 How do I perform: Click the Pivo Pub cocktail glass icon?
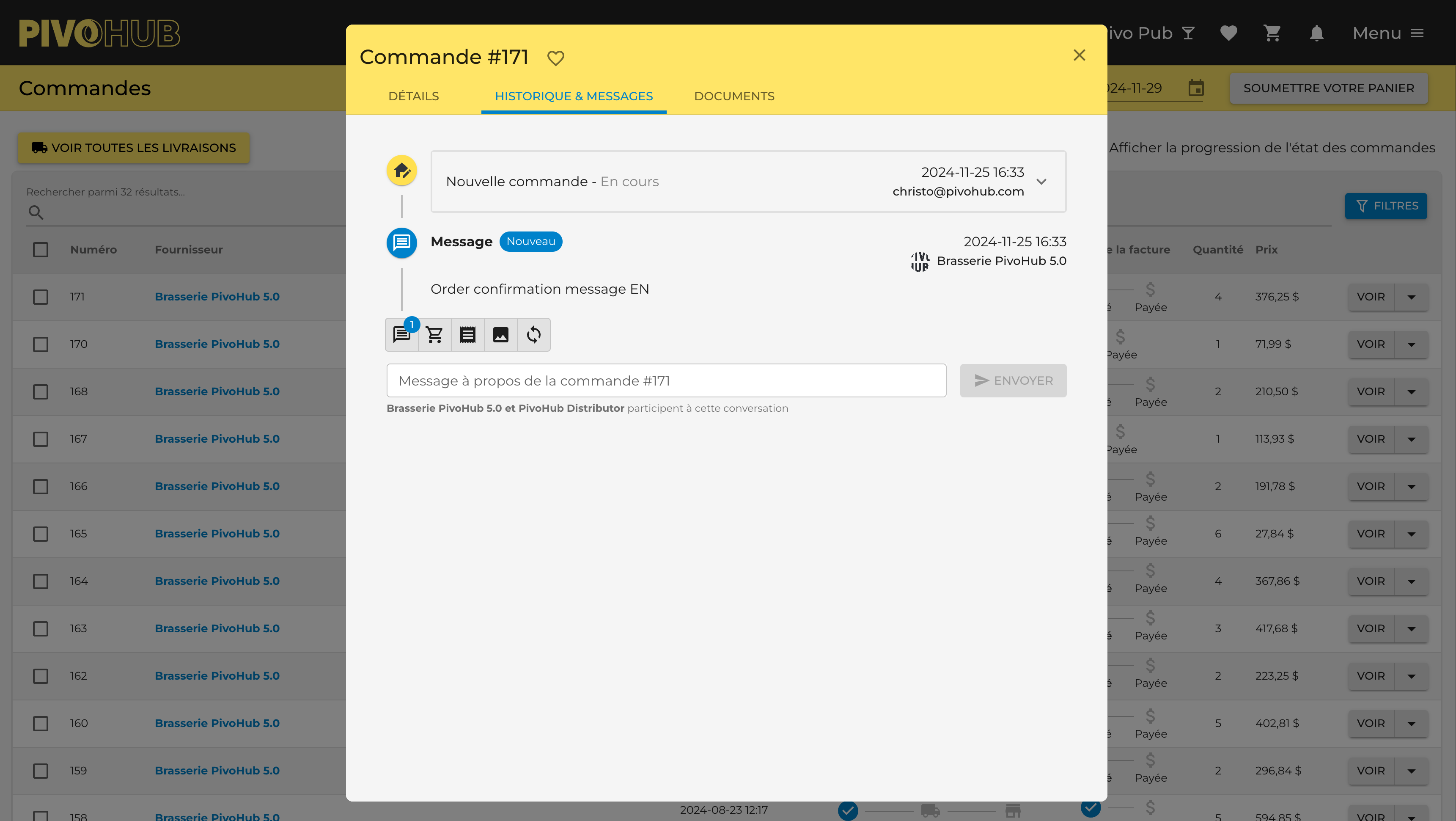click(1188, 33)
